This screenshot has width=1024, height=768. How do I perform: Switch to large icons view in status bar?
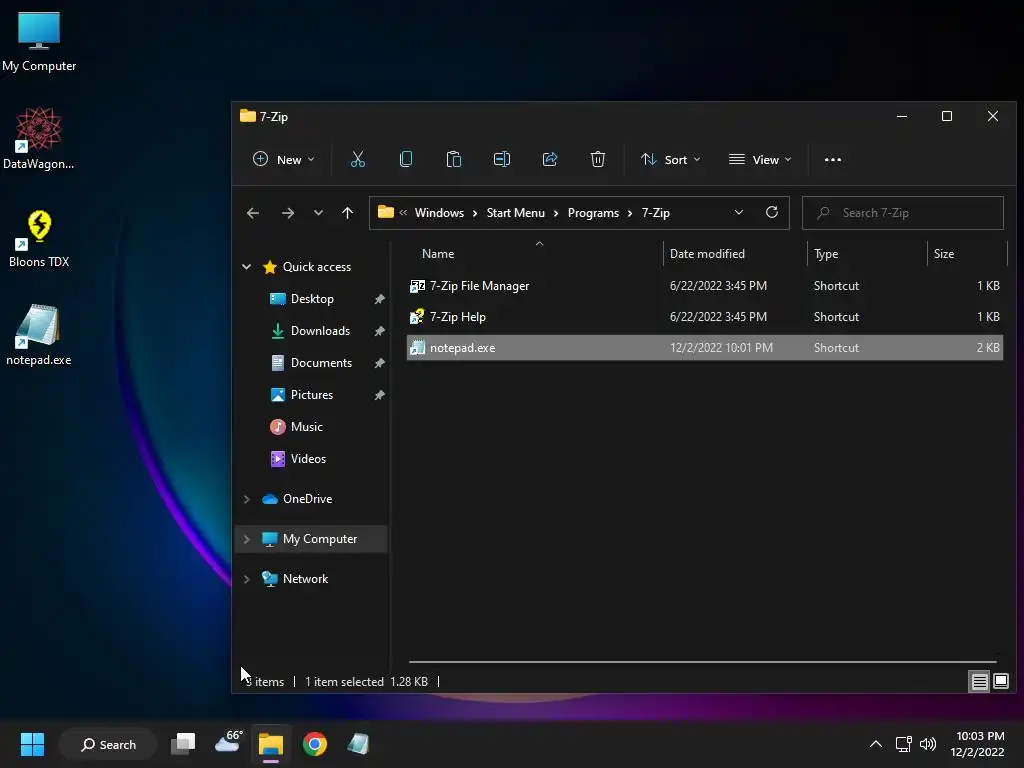tap(1001, 682)
